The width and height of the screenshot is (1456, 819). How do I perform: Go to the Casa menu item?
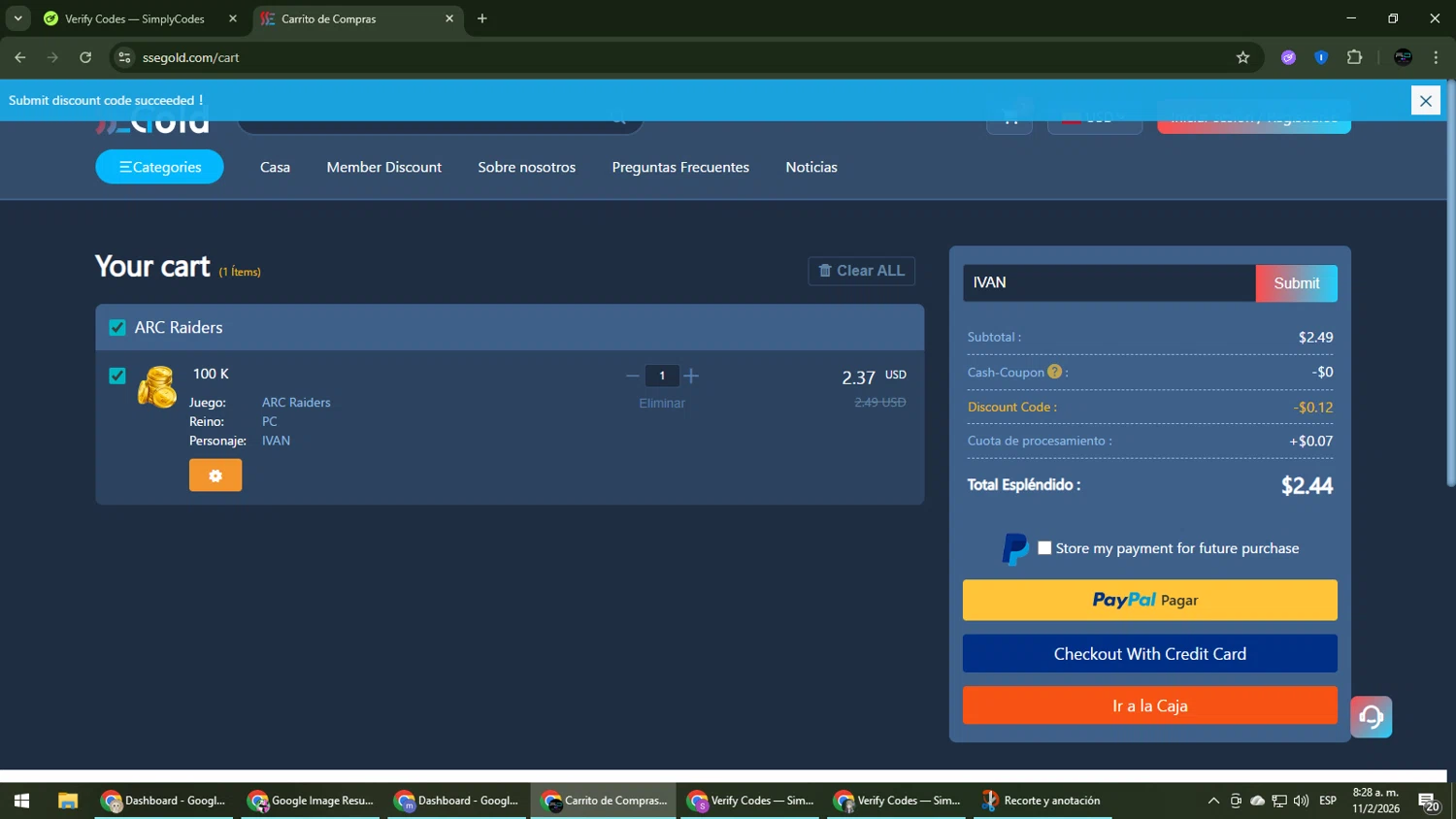click(275, 167)
